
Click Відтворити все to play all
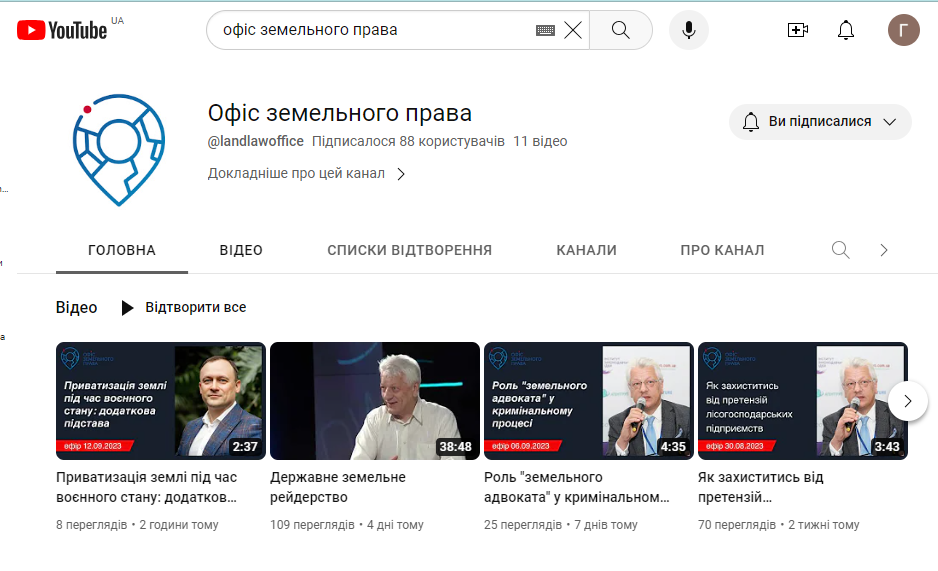click(196, 307)
